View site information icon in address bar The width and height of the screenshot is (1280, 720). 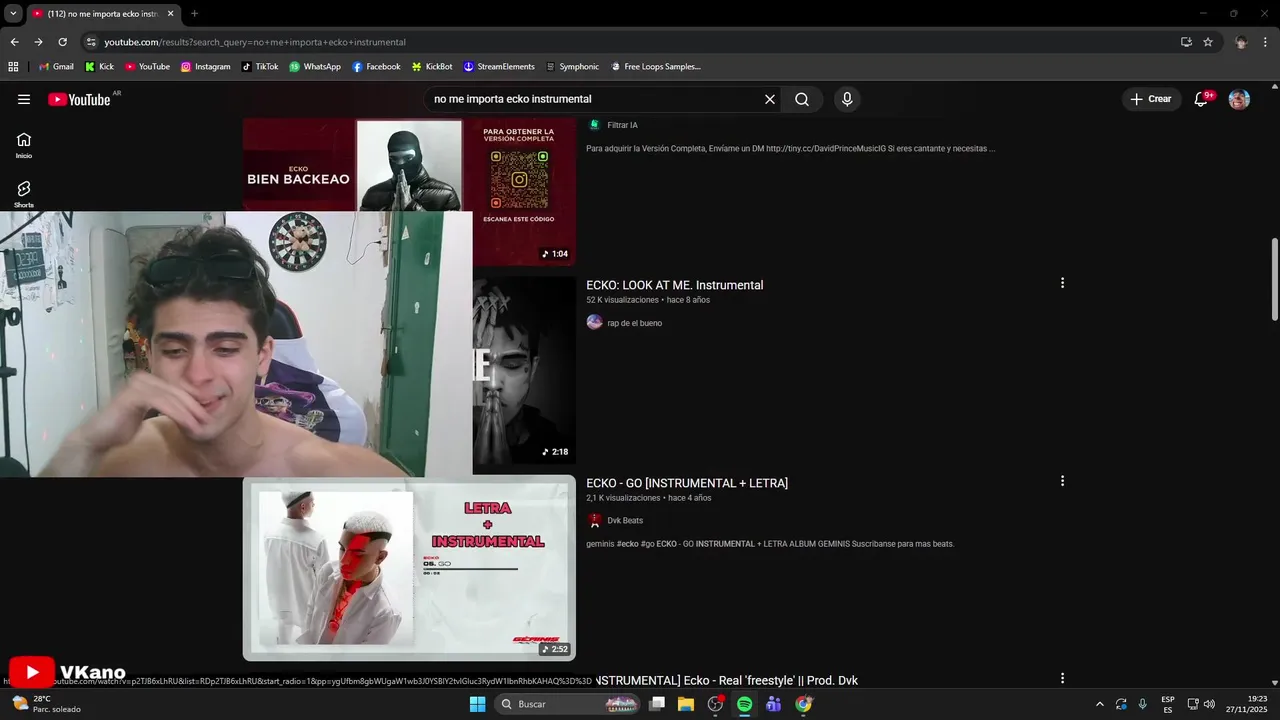pyautogui.click(x=91, y=42)
